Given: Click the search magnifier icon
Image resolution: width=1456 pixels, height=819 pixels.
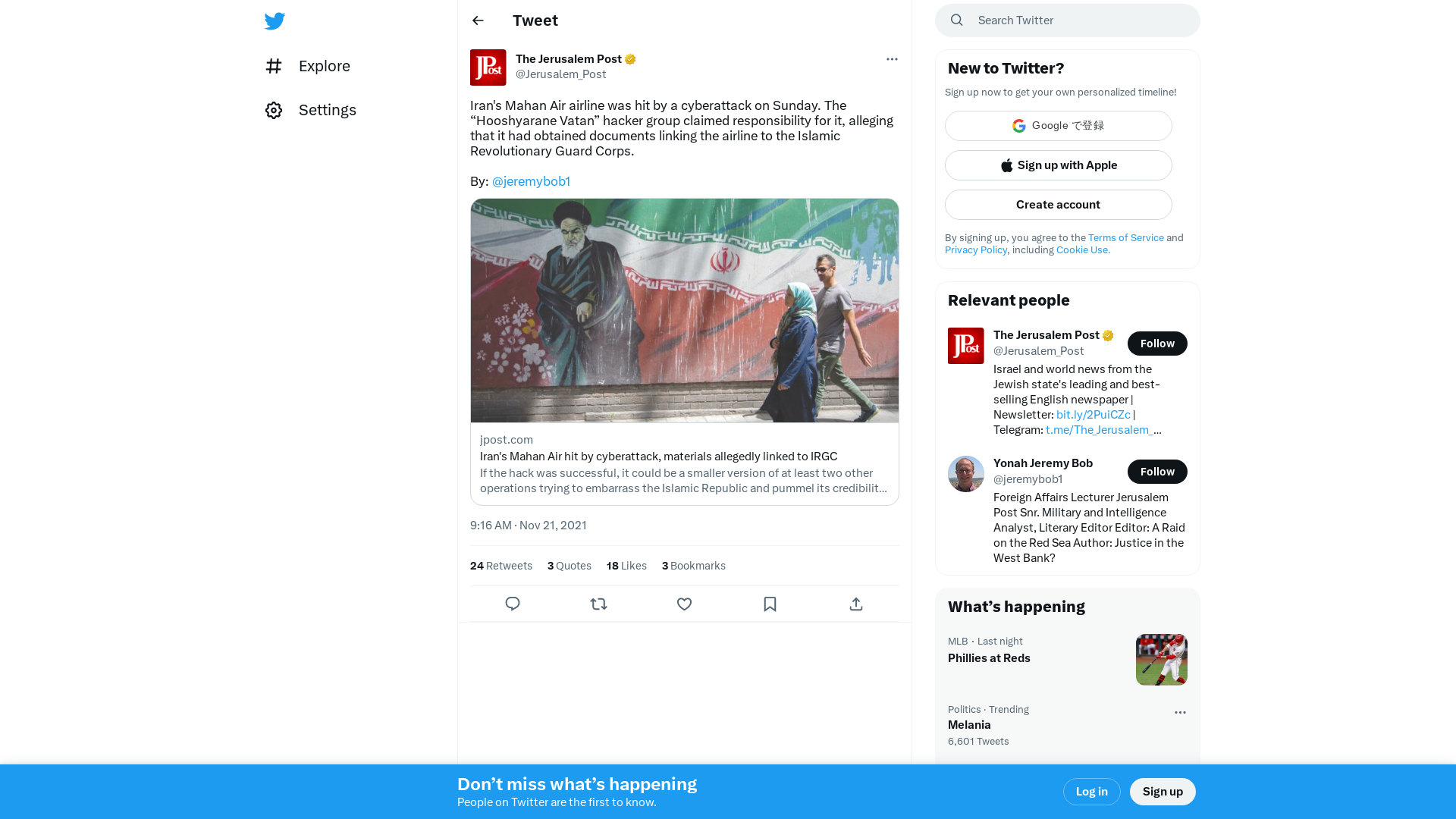Looking at the screenshot, I should tap(957, 20).
